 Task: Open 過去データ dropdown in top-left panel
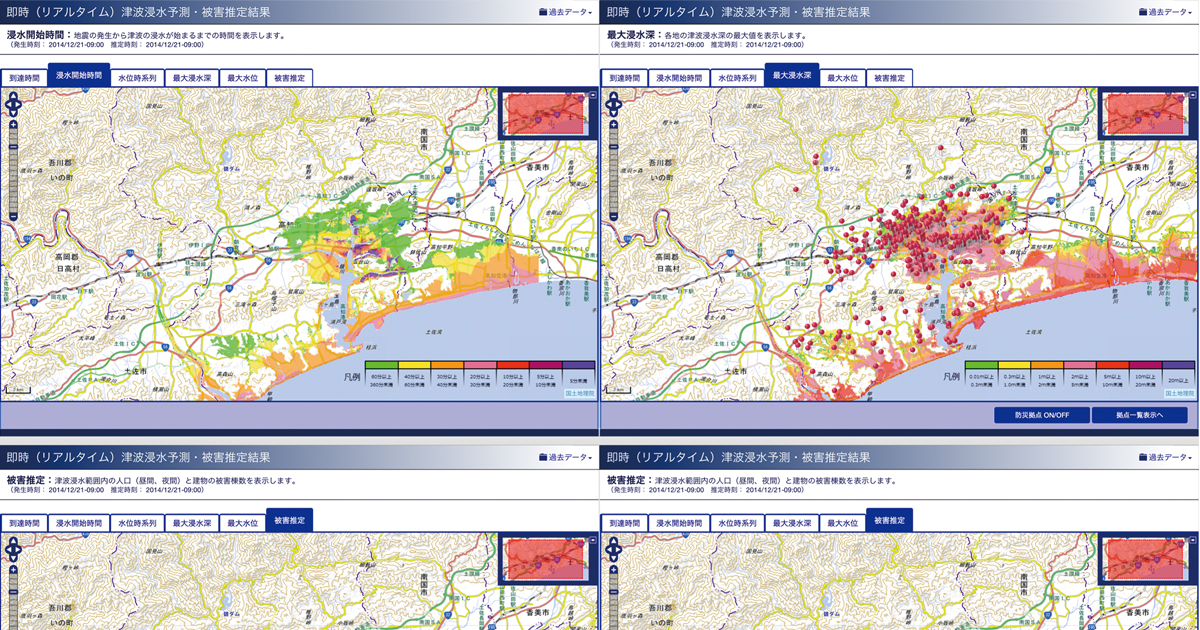click(x=566, y=12)
